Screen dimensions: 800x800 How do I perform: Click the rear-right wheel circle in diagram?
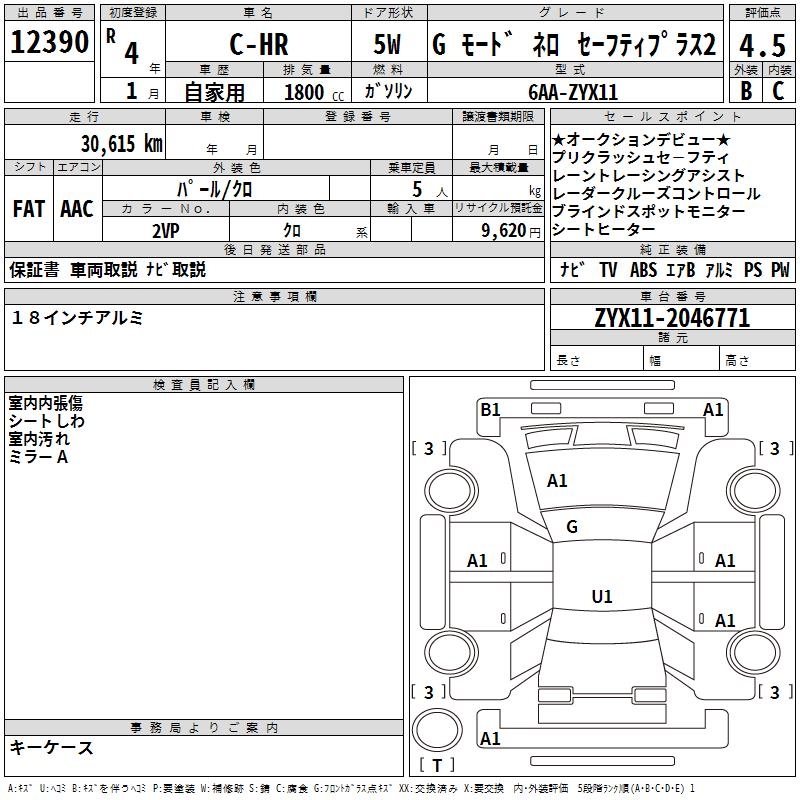[754, 653]
